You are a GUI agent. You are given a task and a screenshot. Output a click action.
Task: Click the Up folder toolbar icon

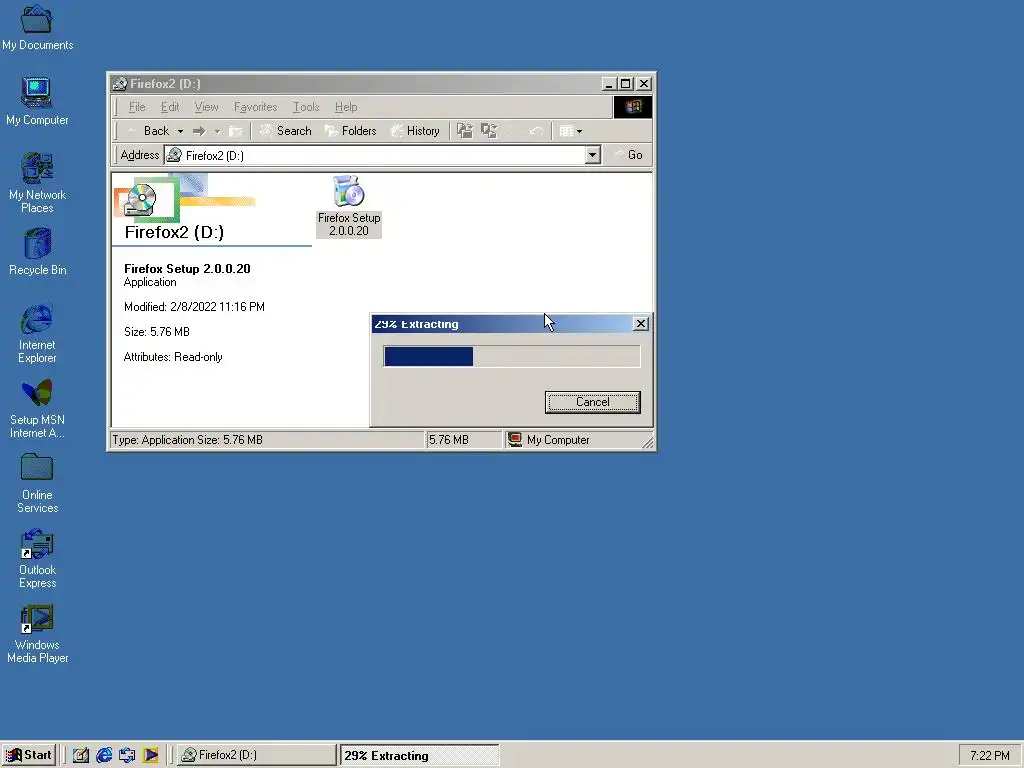235,131
